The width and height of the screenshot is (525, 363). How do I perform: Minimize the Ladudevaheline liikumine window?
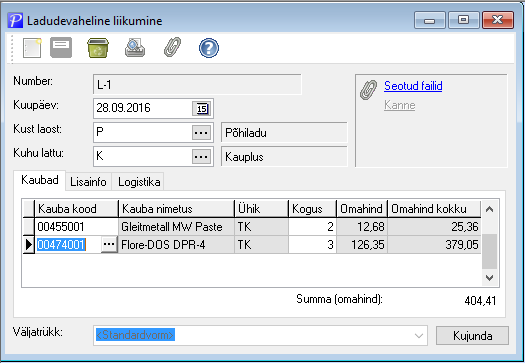pyautogui.click(x=430, y=20)
